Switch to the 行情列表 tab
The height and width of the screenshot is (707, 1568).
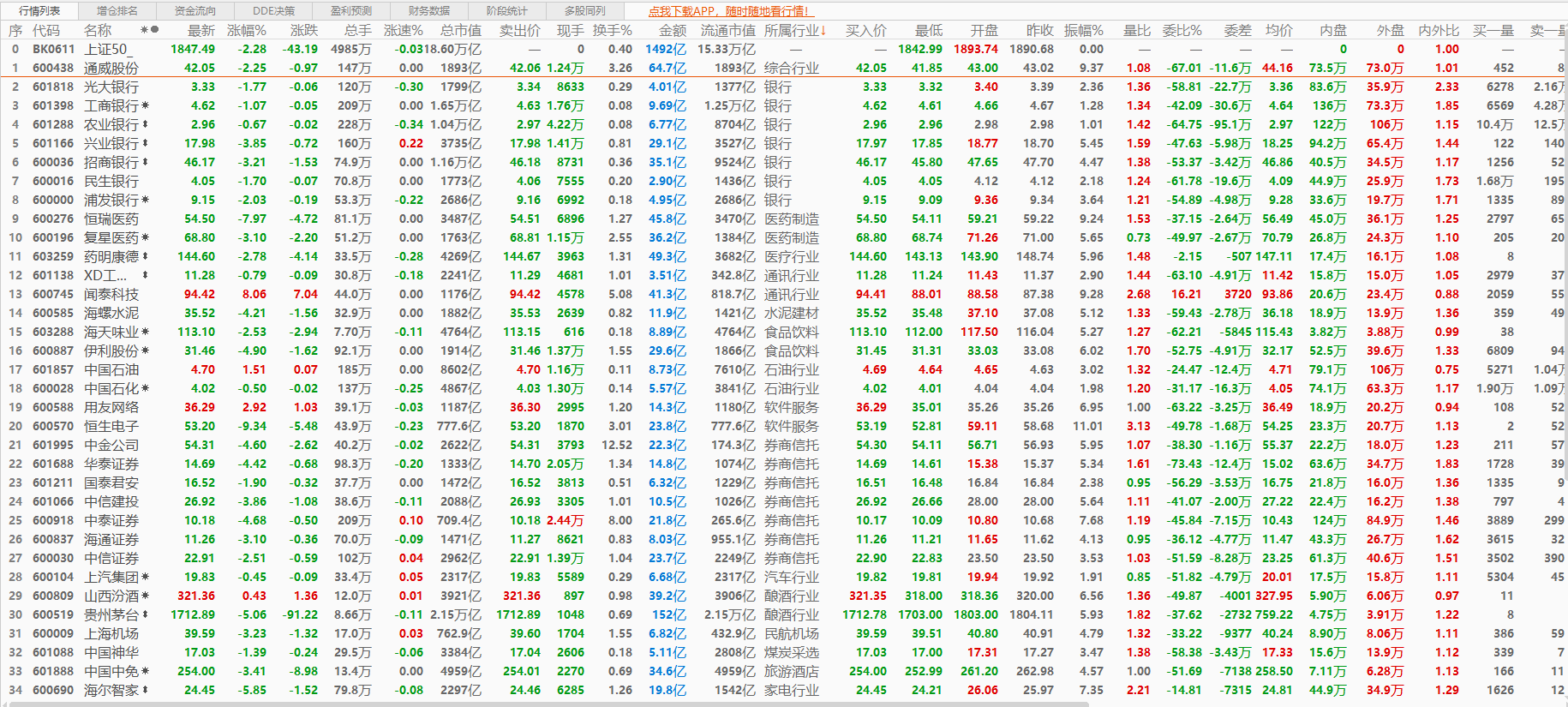pyautogui.click(x=39, y=11)
